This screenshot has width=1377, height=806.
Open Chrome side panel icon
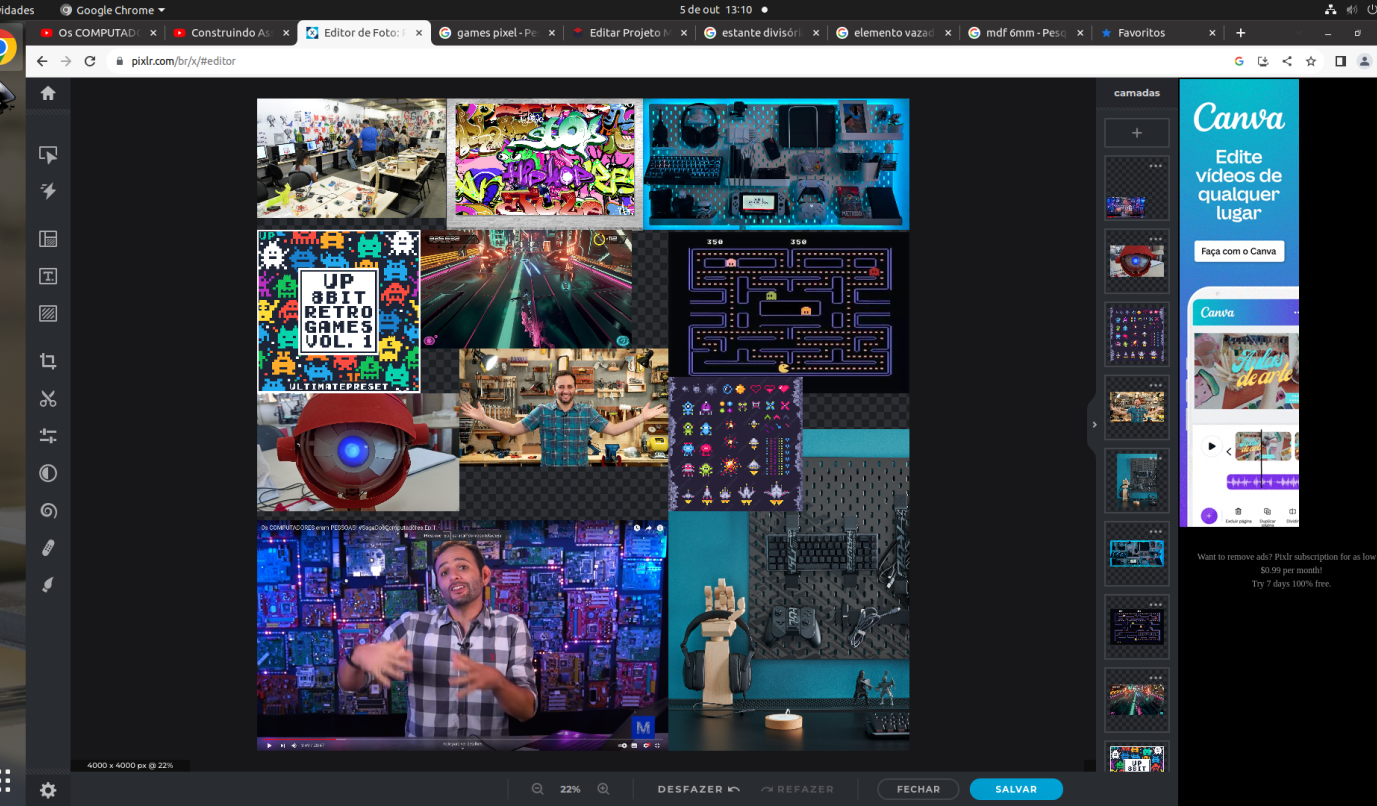click(x=1341, y=61)
